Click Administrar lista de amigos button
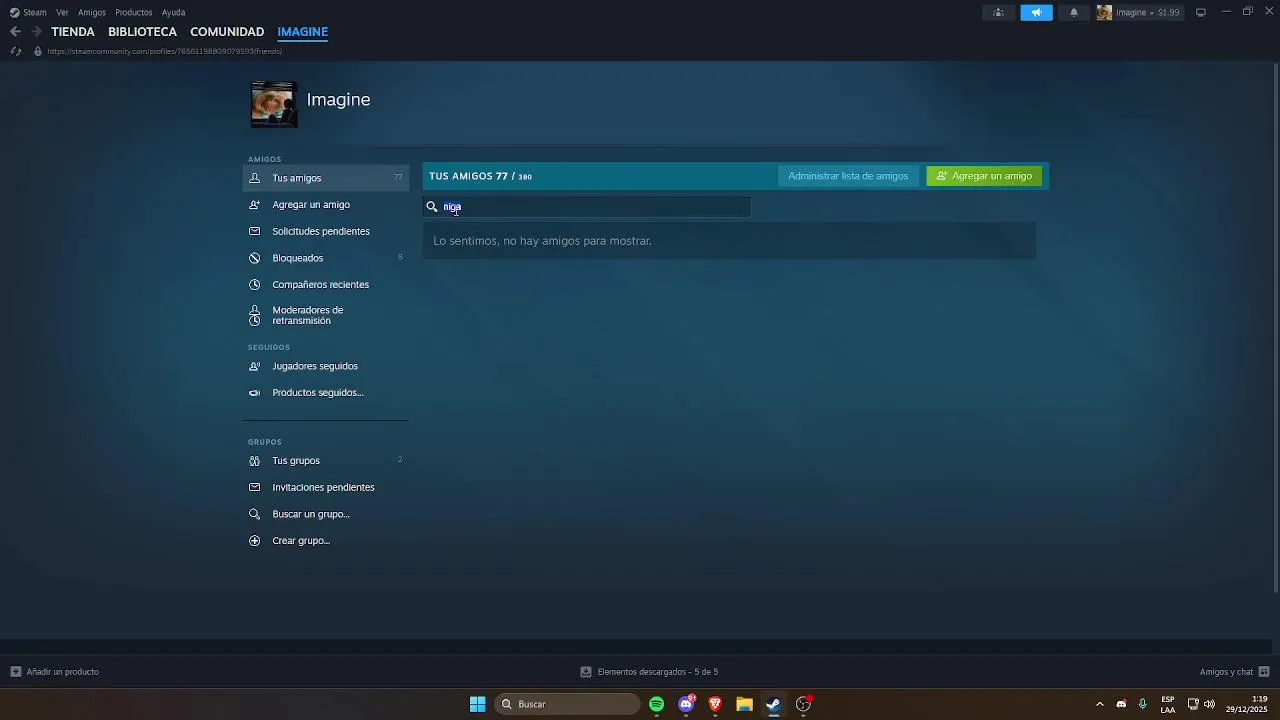Image resolution: width=1280 pixels, height=720 pixels. point(848,176)
